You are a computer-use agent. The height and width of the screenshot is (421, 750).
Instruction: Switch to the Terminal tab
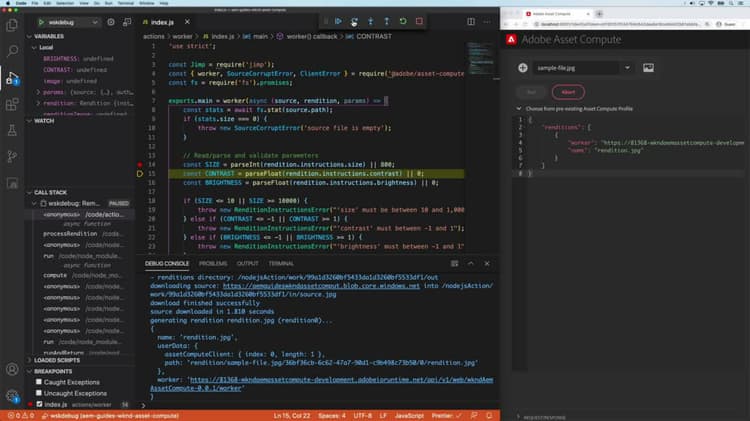[281, 264]
